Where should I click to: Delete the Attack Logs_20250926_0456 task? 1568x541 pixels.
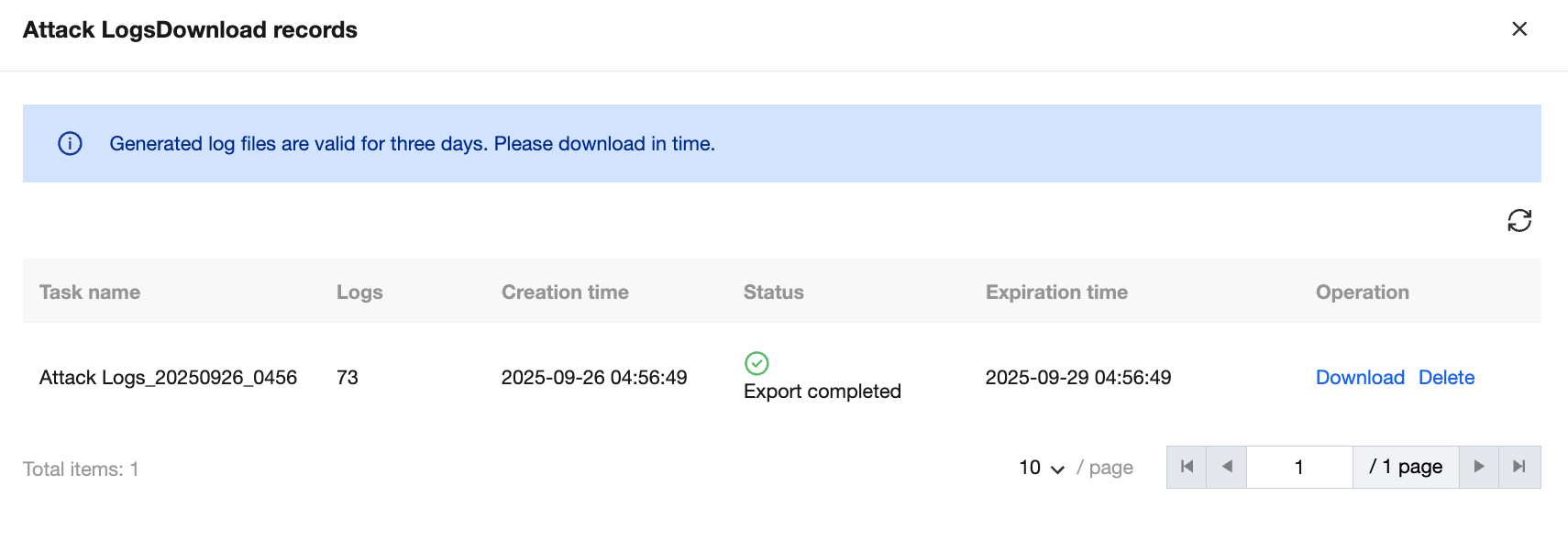pyautogui.click(x=1446, y=377)
